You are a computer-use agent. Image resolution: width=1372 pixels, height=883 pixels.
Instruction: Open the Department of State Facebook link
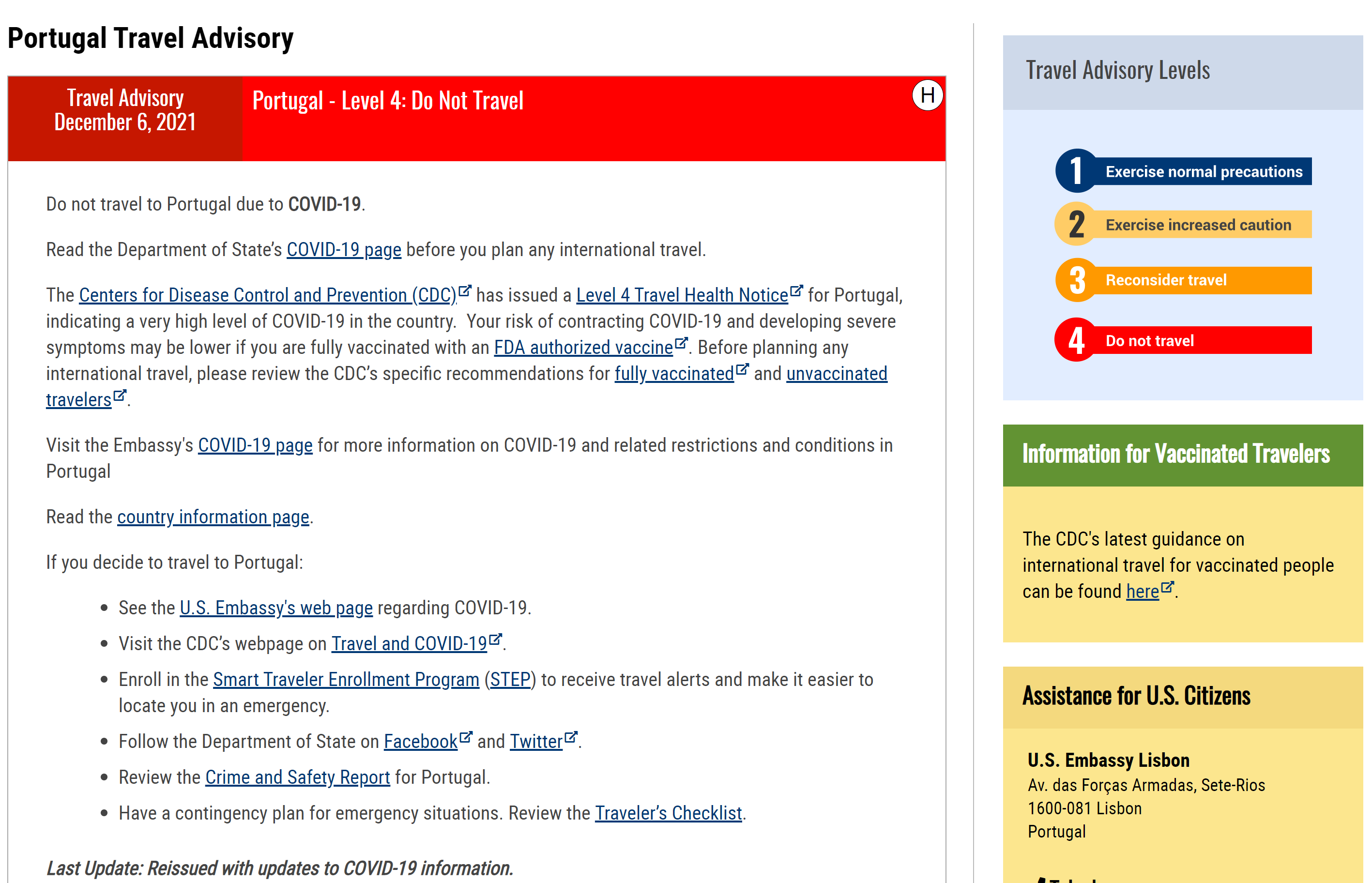click(421, 742)
